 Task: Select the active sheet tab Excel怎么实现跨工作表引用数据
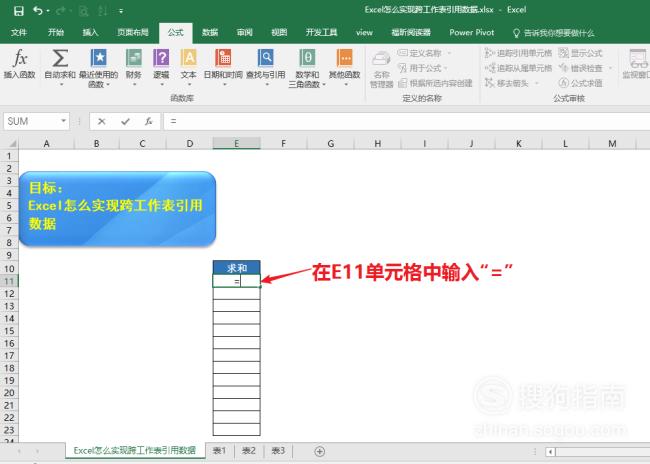tap(135, 451)
